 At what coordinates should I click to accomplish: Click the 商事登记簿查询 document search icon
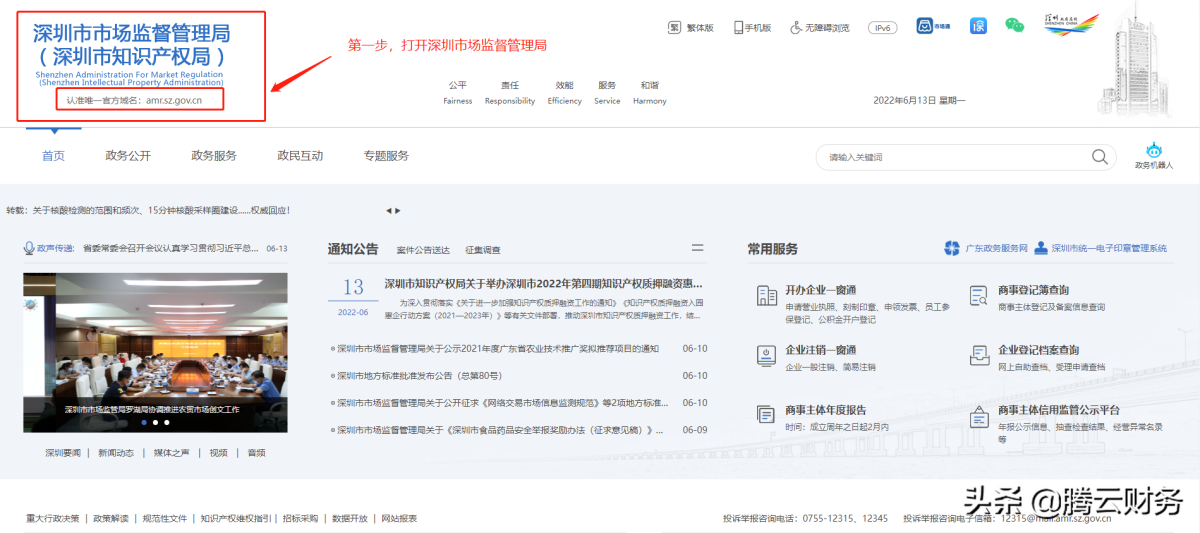[979, 295]
